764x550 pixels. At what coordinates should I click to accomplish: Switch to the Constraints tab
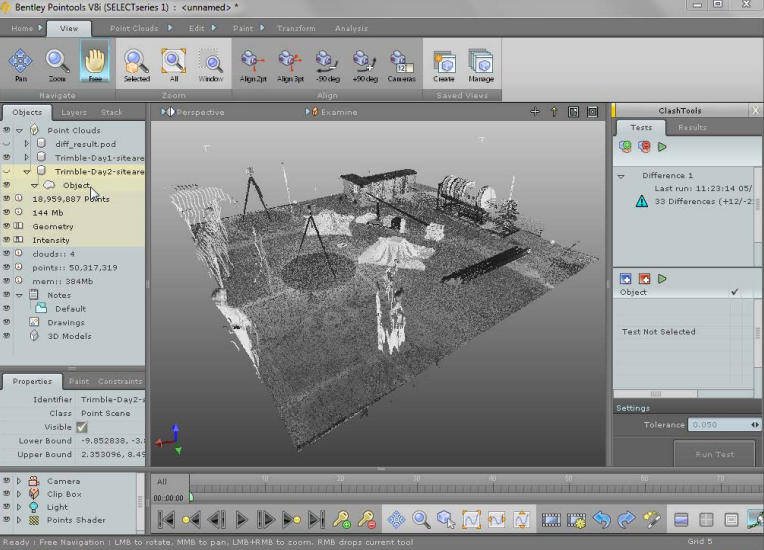click(x=120, y=381)
